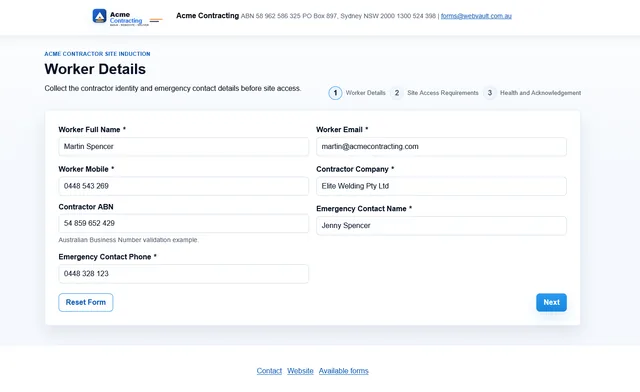Focus the Worker Mobile input
This screenshot has width=640, height=392.
183,186
